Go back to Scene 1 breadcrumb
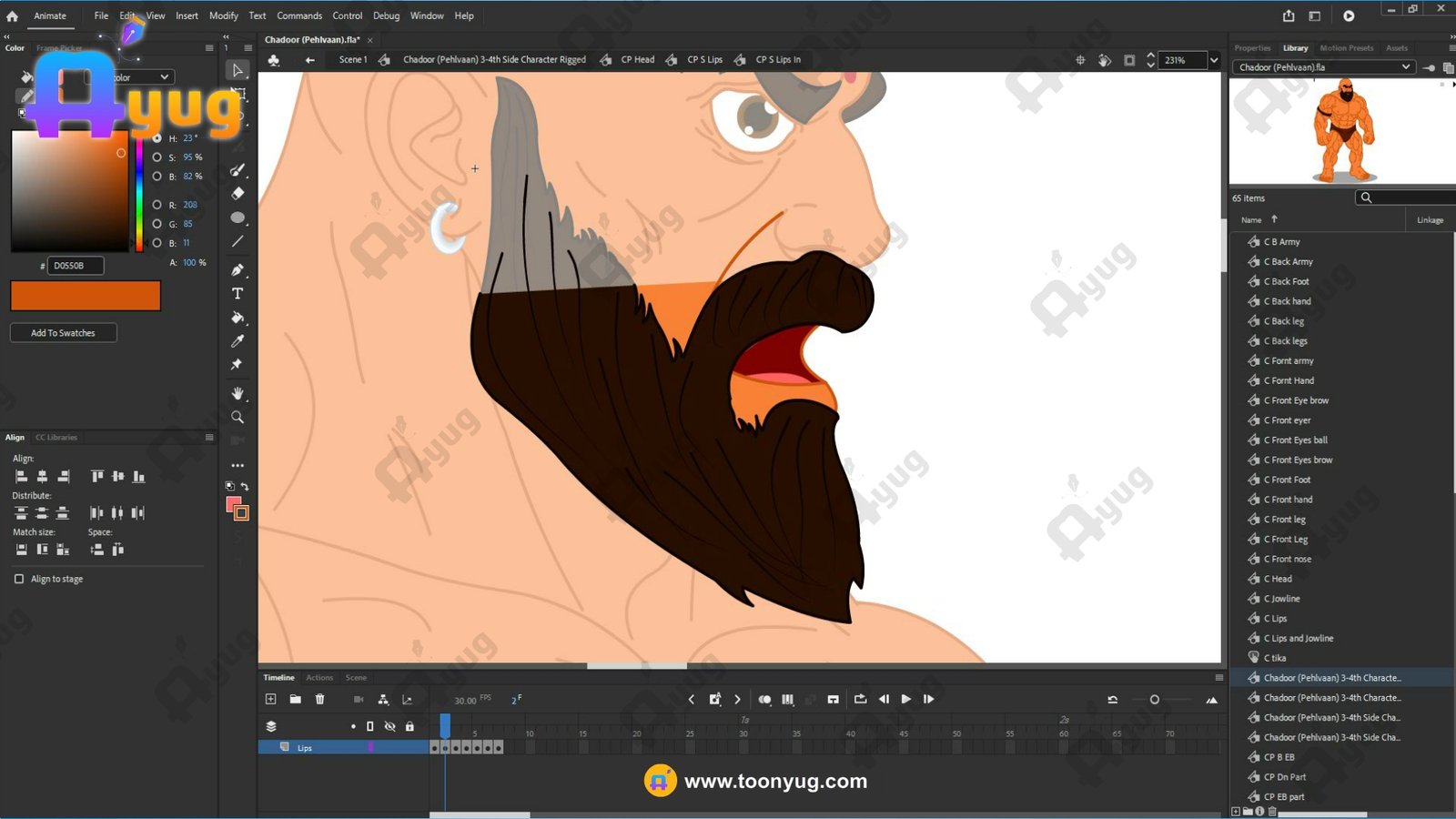The height and width of the screenshot is (819, 1456). 352,60
